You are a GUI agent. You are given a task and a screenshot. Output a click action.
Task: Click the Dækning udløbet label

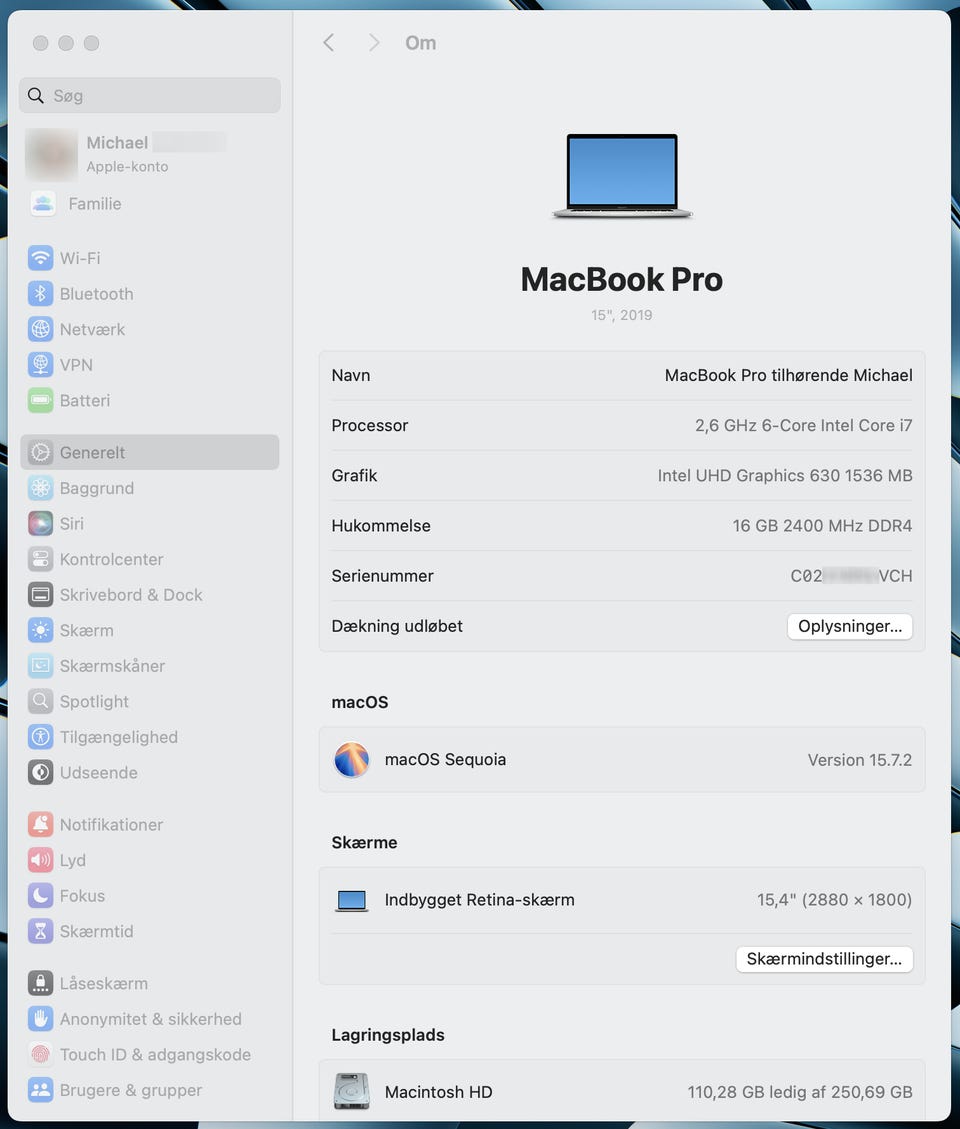click(x=397, y=626)
